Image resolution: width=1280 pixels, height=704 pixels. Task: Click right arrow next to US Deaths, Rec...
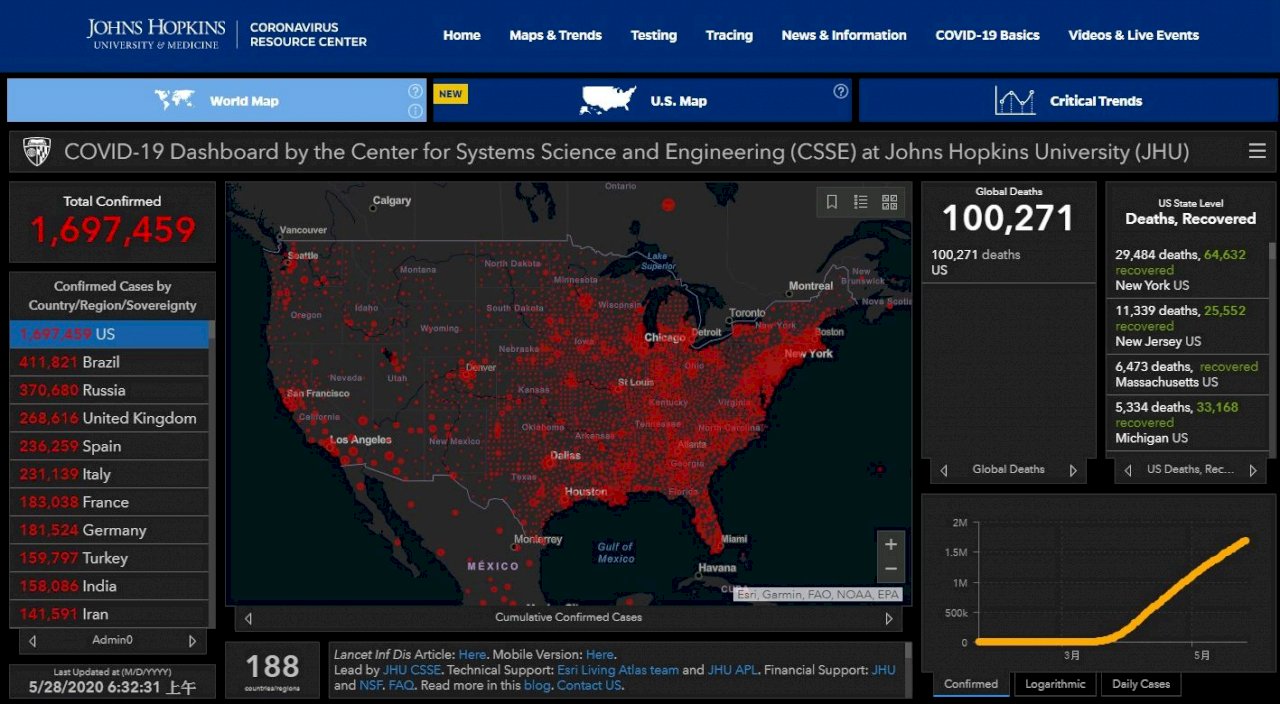click(1254, 469)
